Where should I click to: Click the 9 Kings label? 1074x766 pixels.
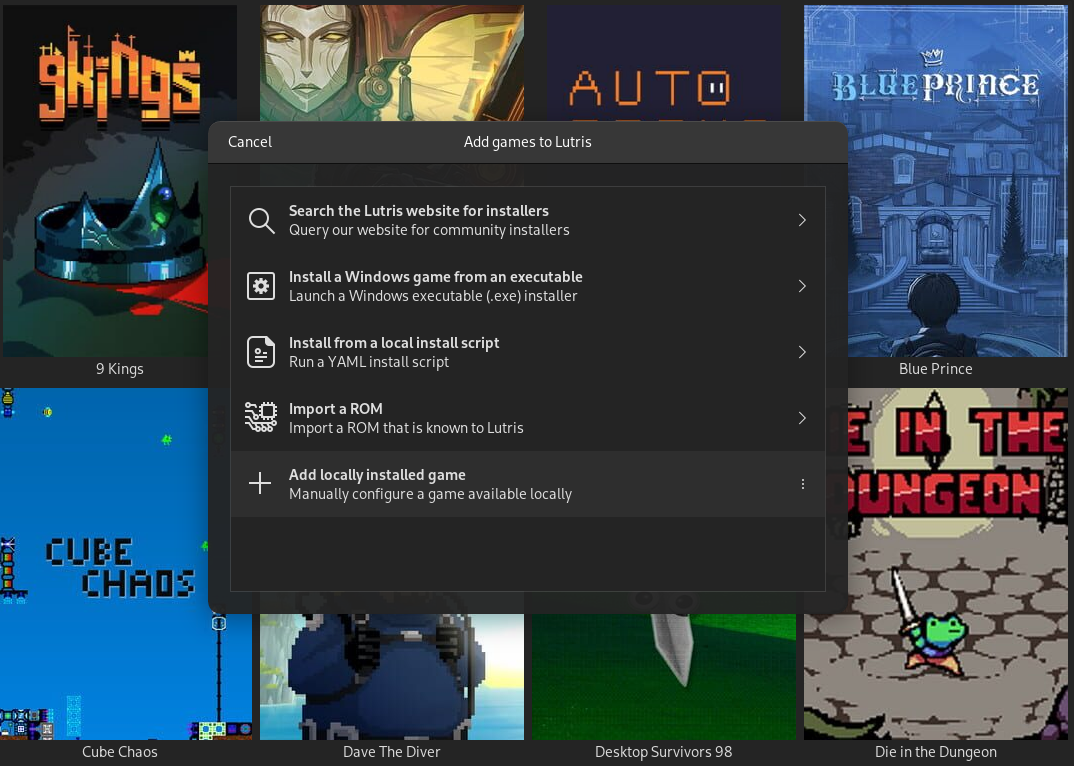pyautogui.click(x=120, y=369)
